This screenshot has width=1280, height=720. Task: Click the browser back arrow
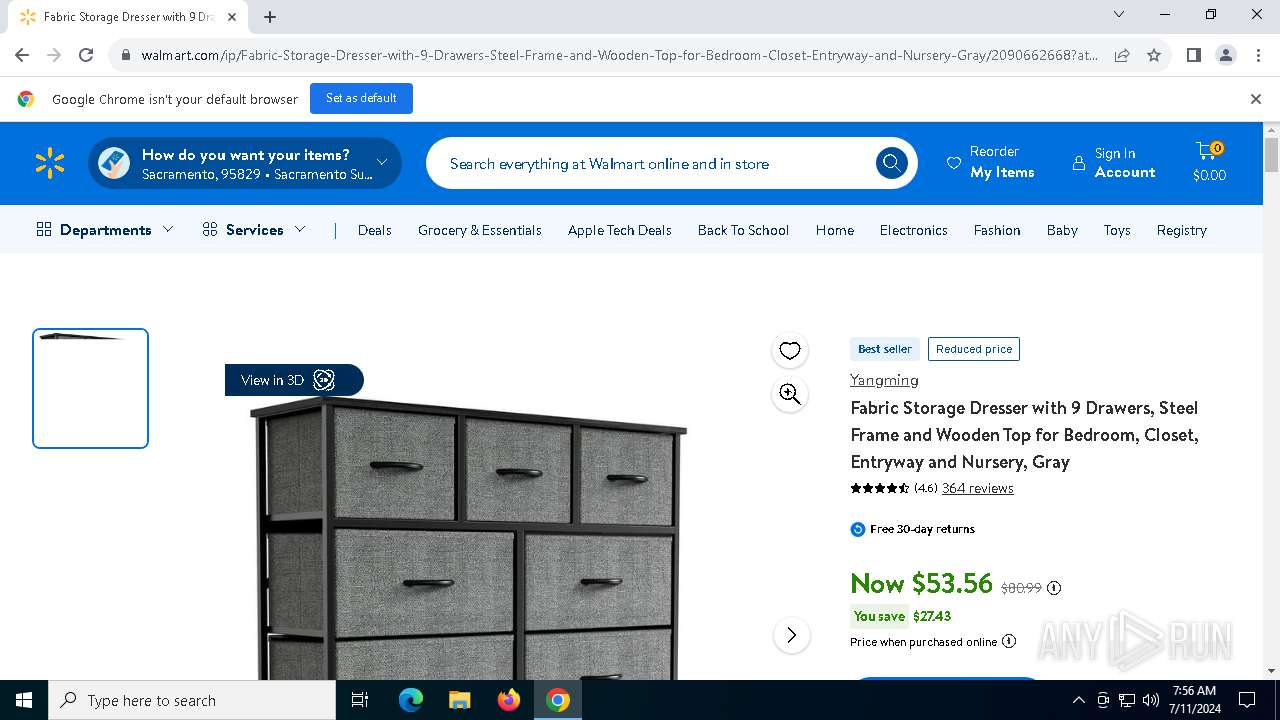pos(22,55)
